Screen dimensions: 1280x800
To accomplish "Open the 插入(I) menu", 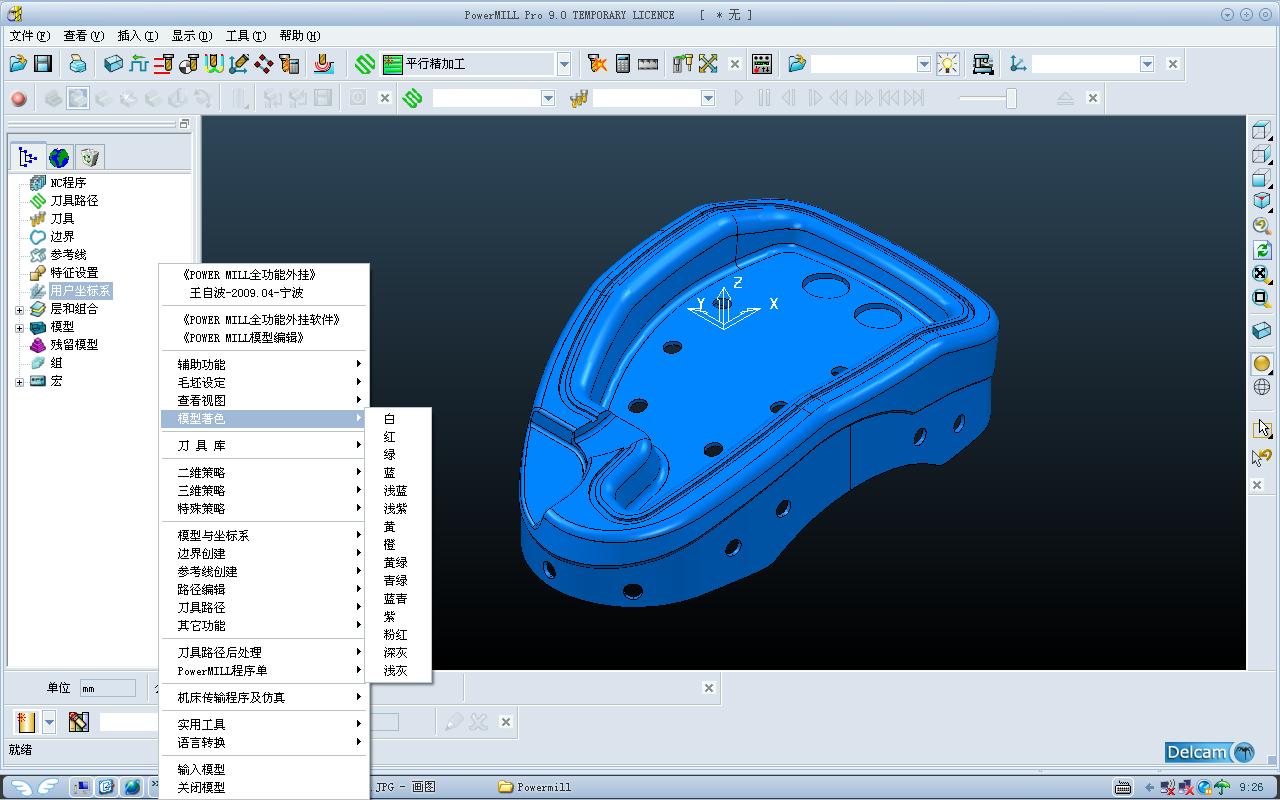I will [137, 36].
